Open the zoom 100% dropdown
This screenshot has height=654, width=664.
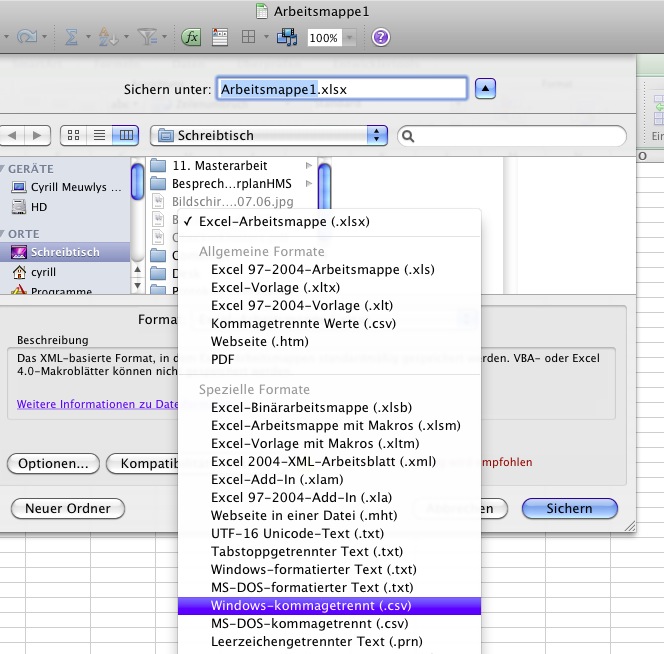click(x=350, y=38)
